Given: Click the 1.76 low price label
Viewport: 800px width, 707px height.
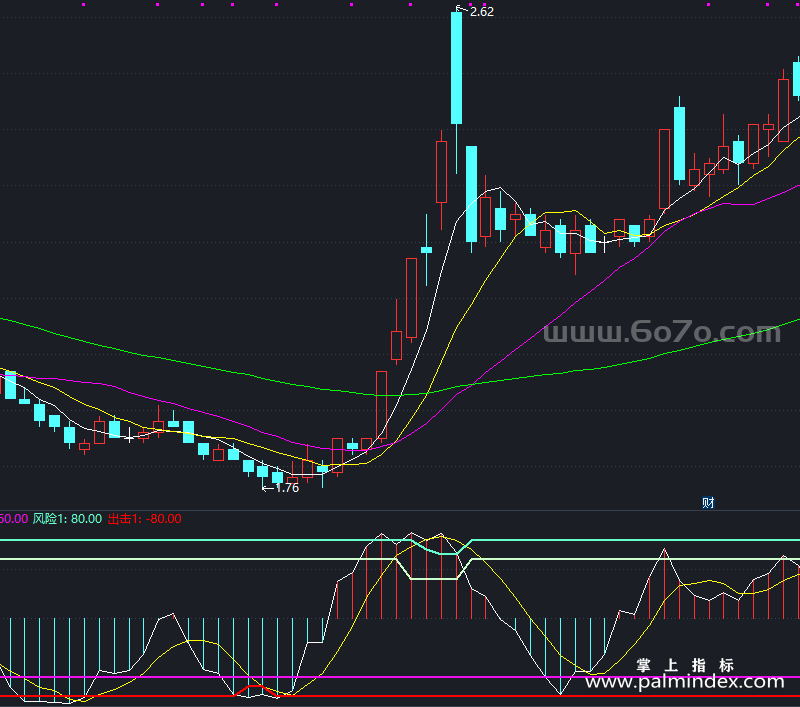Looking at the screenshot, I should [287, 488].
